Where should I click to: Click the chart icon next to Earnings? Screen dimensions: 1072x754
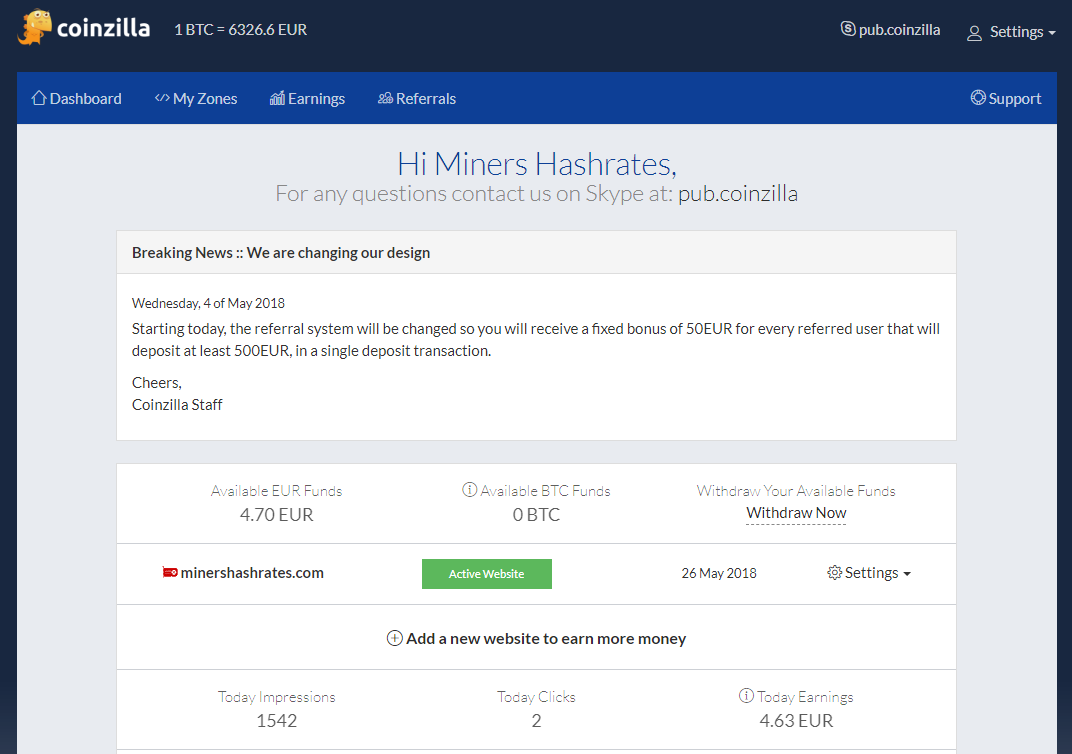click(x=277, y=98)
